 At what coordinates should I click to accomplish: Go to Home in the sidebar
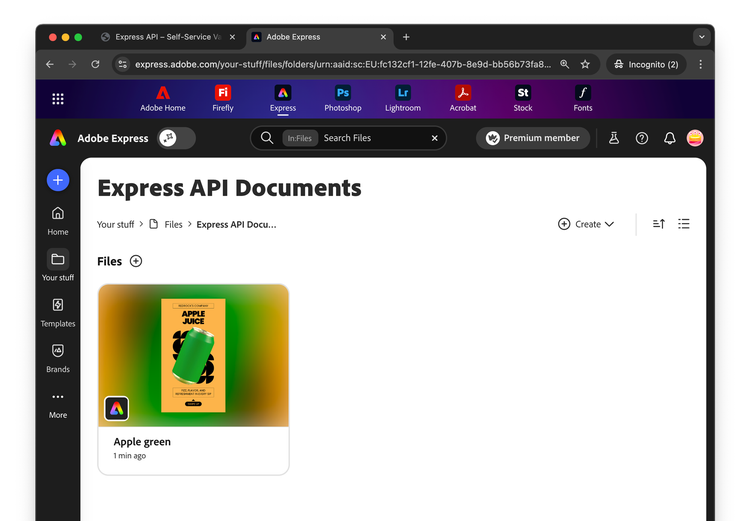click(x=58, y=221)
